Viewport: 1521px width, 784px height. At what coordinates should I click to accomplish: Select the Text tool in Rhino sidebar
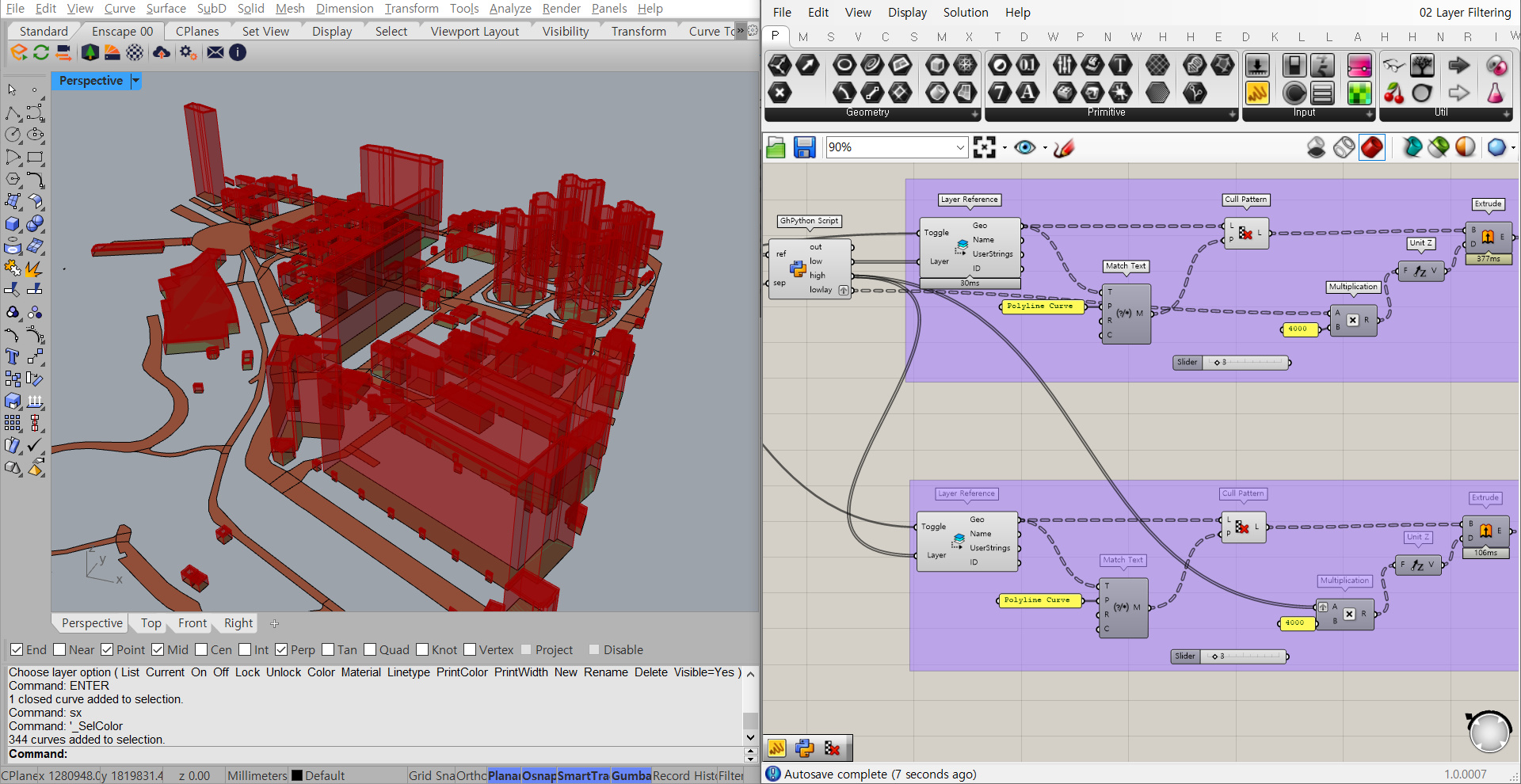(13, 357)
